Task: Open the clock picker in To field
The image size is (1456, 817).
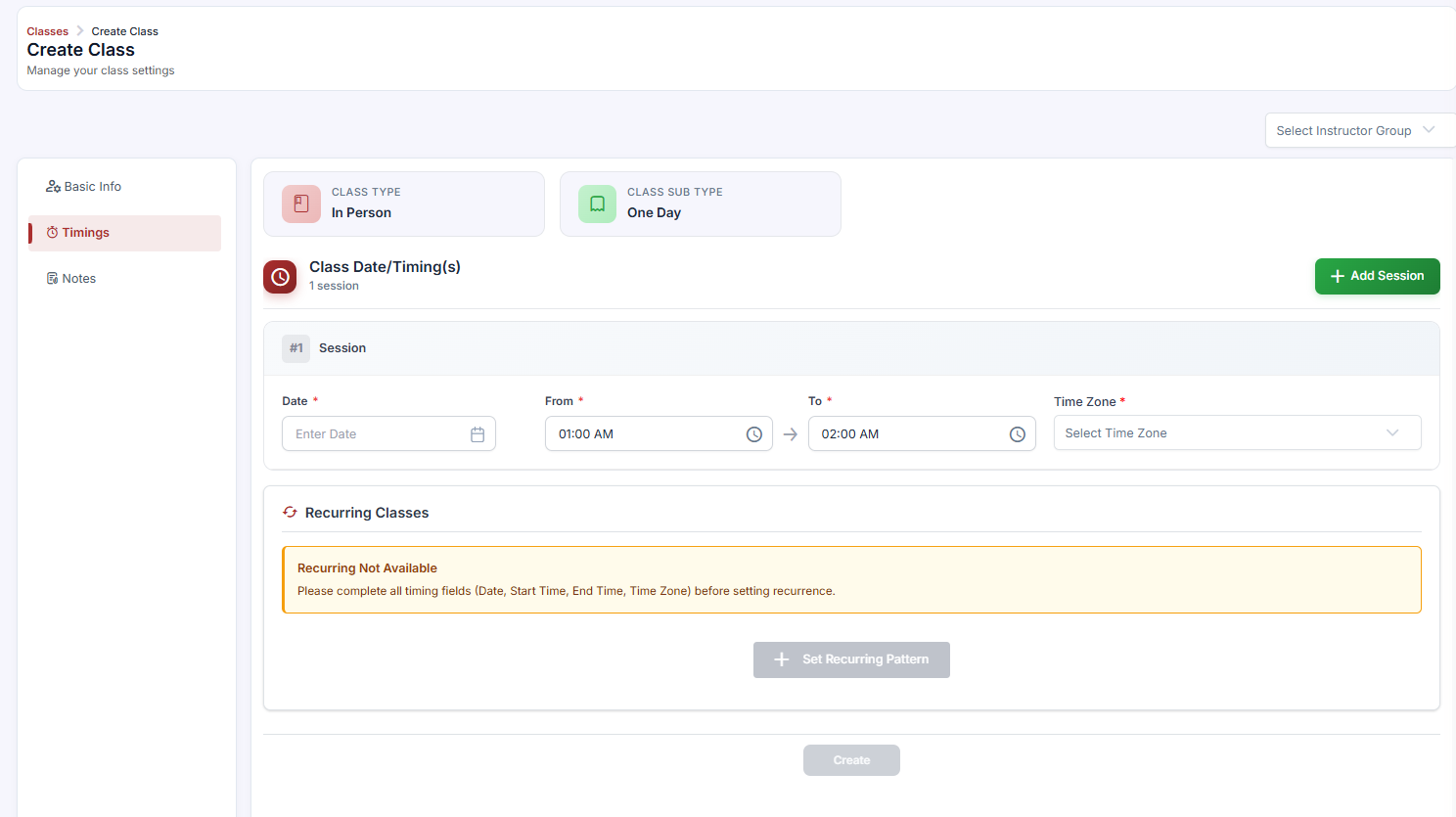Action: 1018,434
